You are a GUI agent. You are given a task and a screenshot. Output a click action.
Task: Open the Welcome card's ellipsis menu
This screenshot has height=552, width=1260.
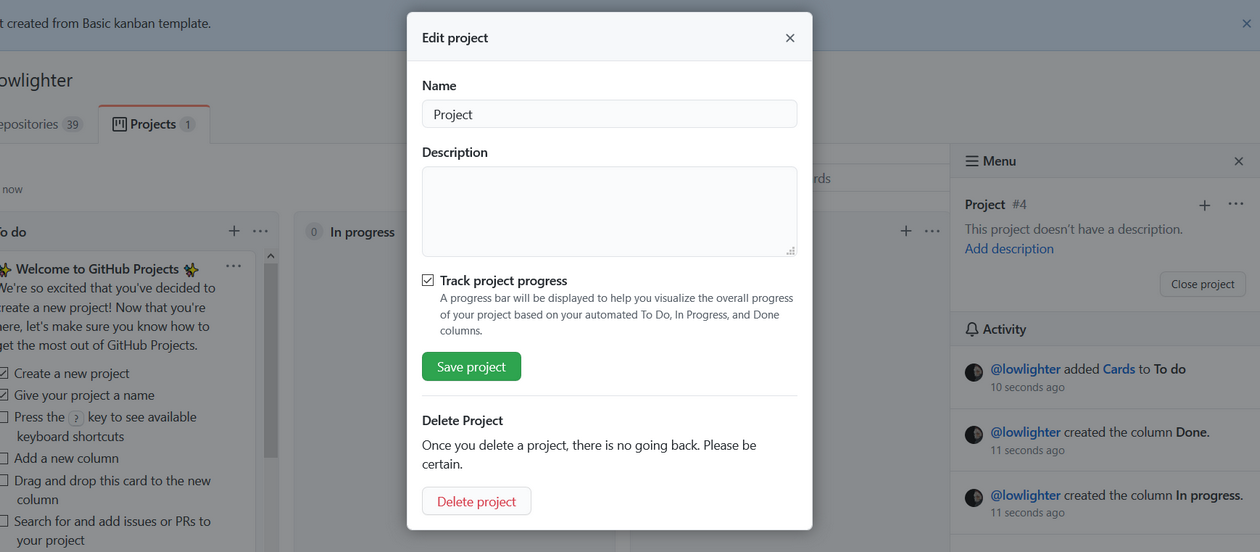point(234,266)
